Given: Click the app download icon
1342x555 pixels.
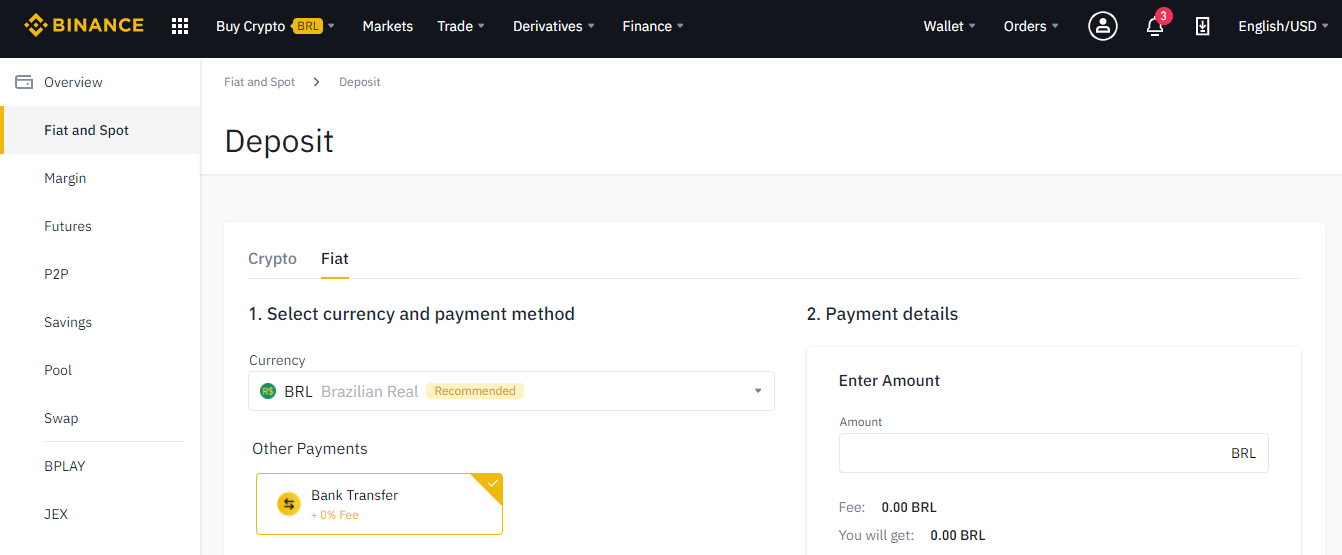Looking at the screenshot, I should 1202,27.
